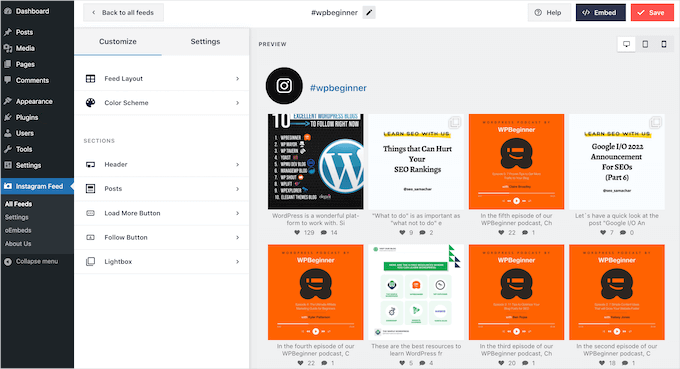This screenshot has height=369, width=680.
Task: Click the Media icon in sidebar
Action: pyautogui.click(x=8, y=48)
